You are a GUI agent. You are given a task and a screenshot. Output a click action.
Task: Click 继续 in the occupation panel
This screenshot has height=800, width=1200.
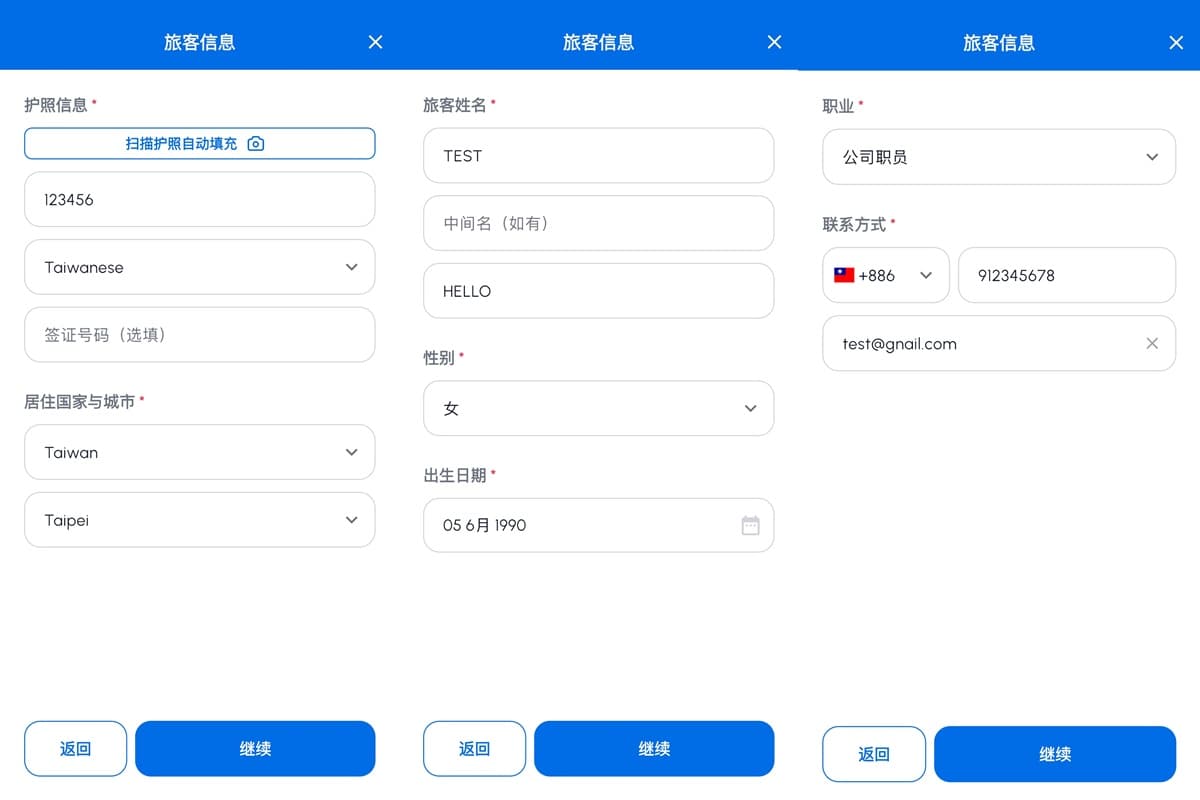[x=1055, y=754]
